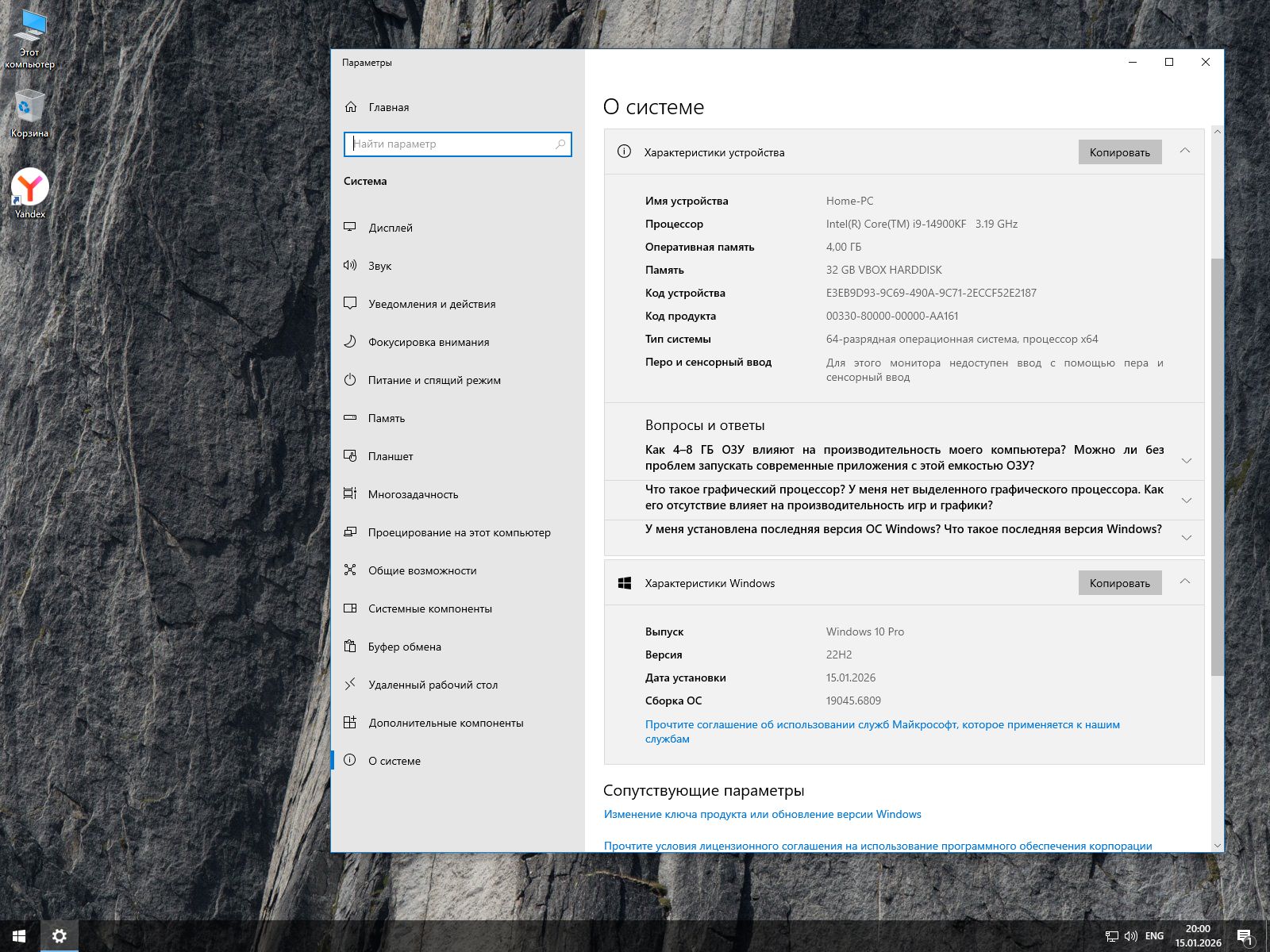Open Yandex browser desktop shortcut

(x=30, y=188)
